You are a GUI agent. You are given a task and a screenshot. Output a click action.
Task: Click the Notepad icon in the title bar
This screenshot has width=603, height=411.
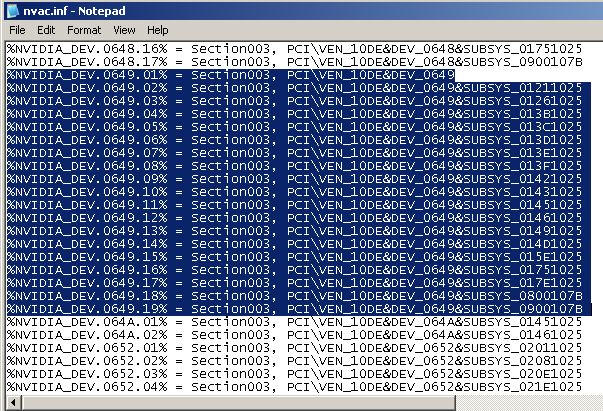point(13,11)
